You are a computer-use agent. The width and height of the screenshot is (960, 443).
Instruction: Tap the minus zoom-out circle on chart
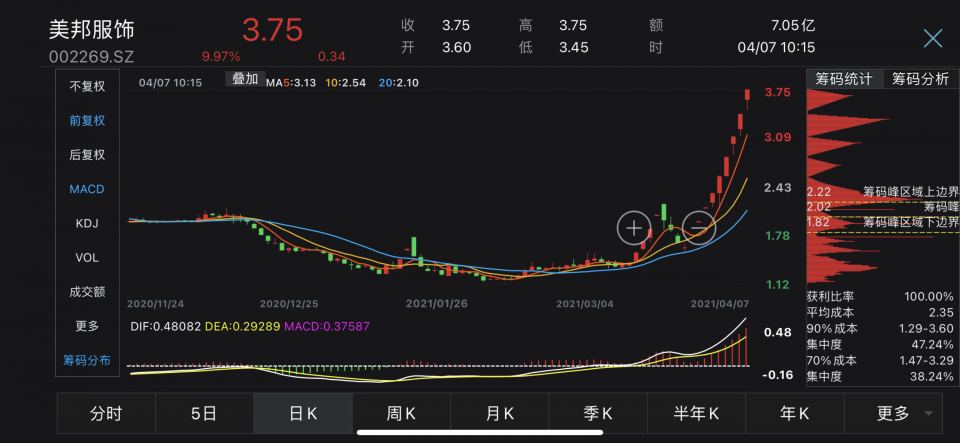point(699,228)
